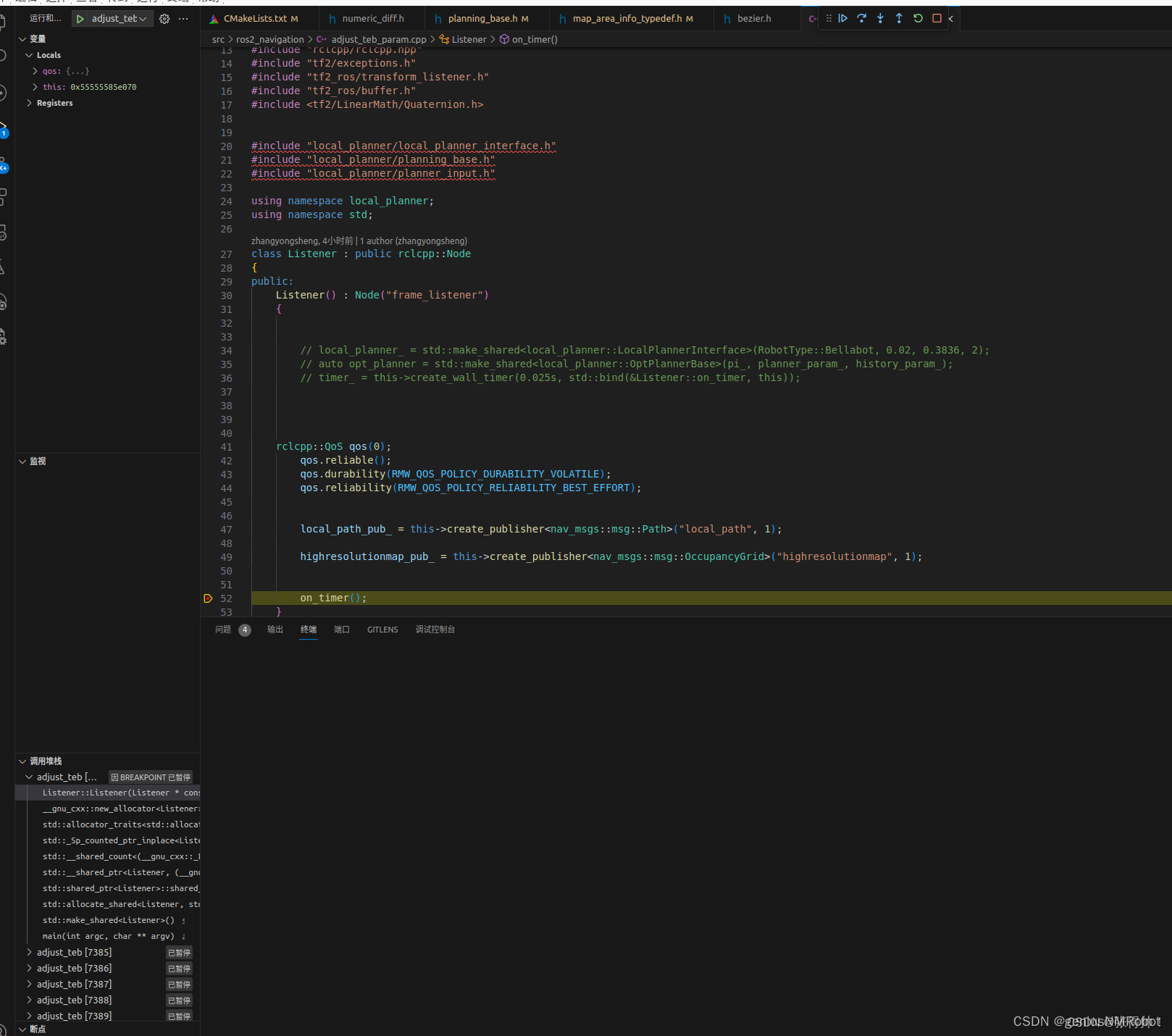The image size is (1172, 1036).
Task: Select the std::allocate_shared stack frame
Action: [107, 905]
